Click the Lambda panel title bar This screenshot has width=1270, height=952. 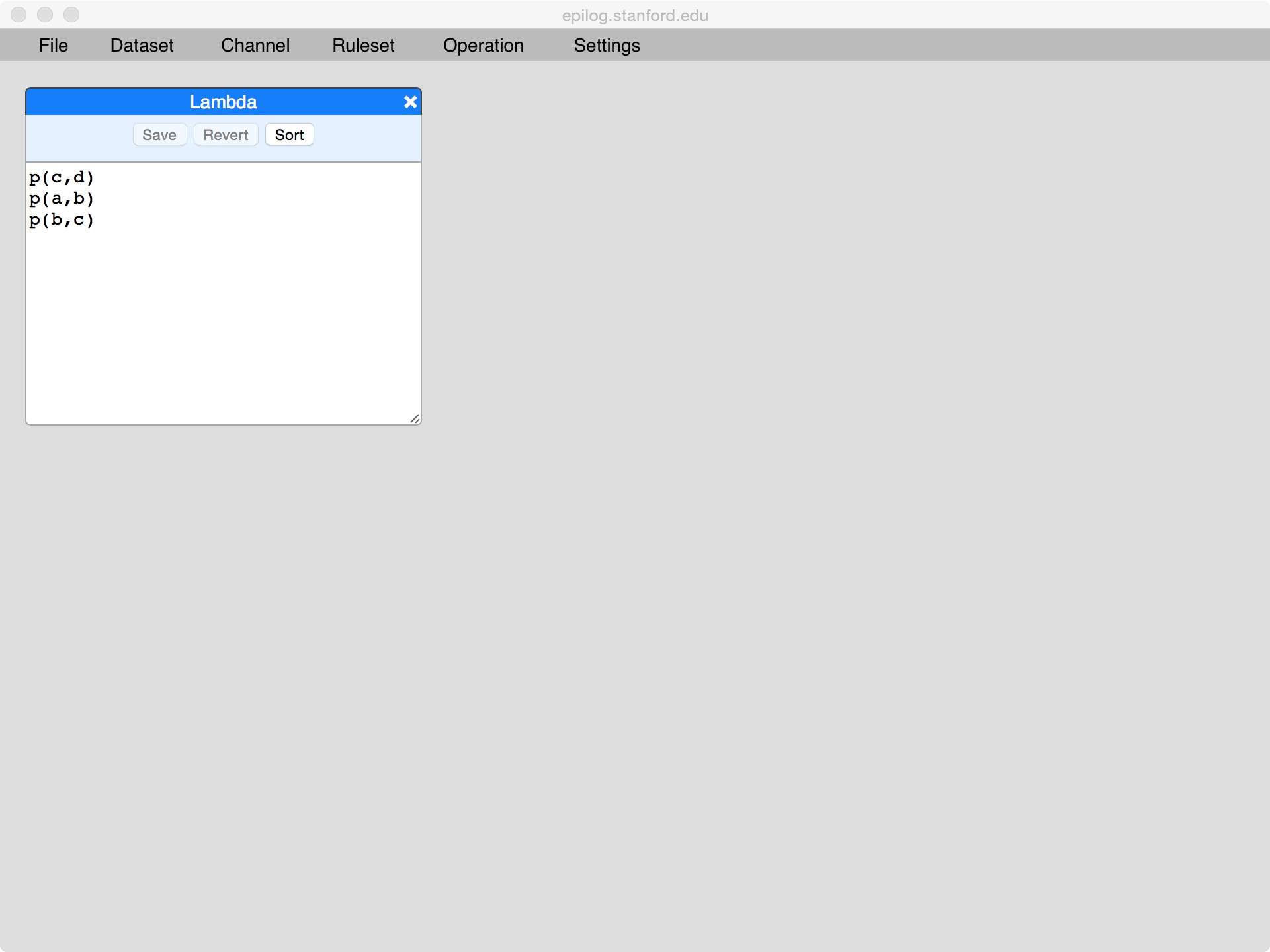tap(223, 102)
